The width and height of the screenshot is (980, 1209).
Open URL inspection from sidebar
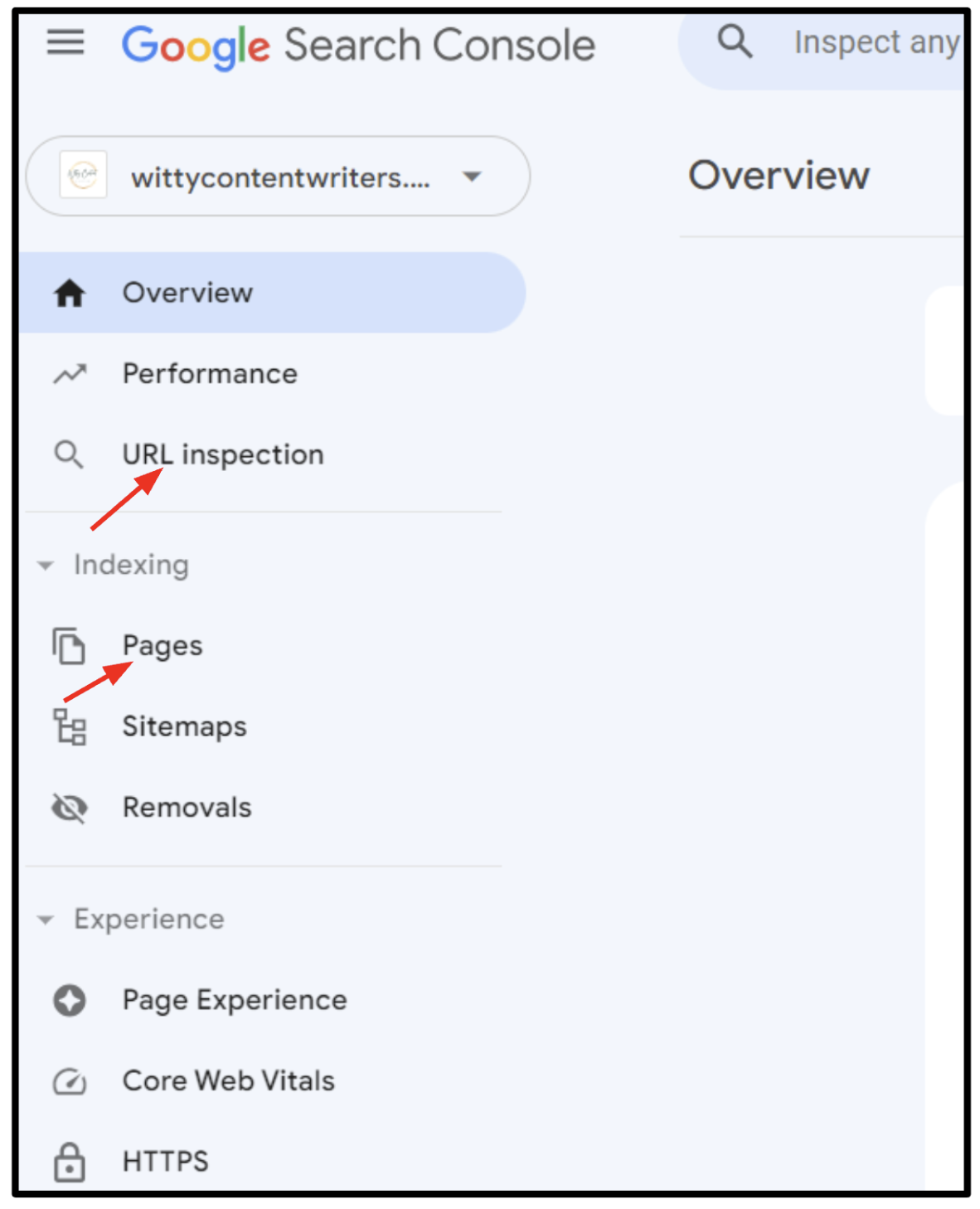coord(223,454)
